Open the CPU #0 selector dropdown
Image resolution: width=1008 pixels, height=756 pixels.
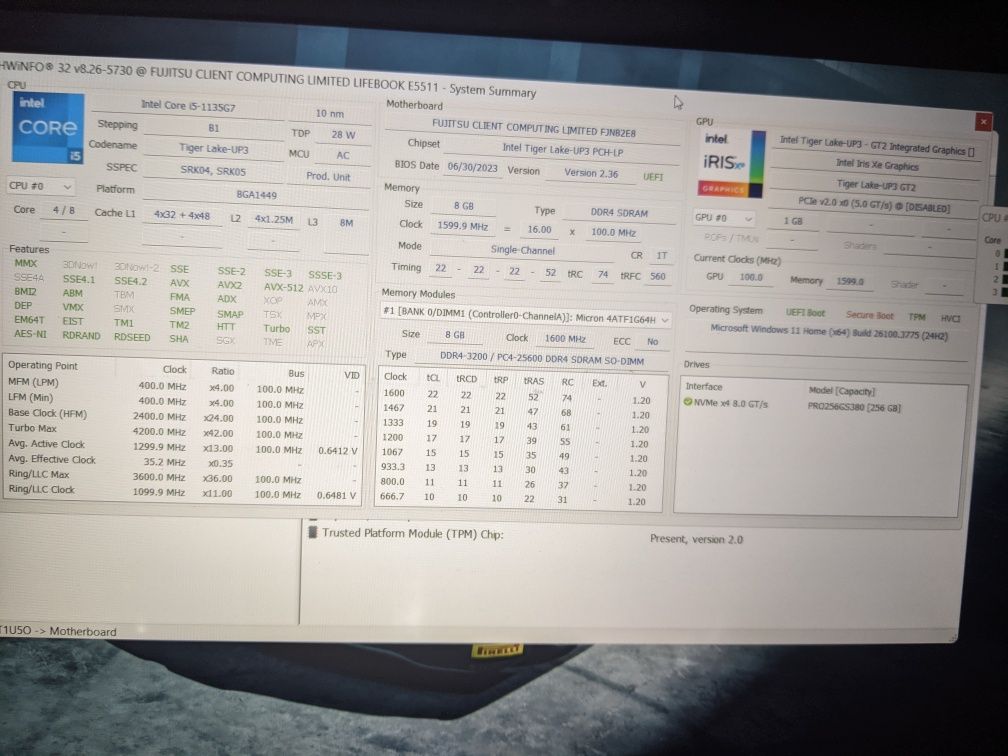pyautogui.click(x=40, y=186)
